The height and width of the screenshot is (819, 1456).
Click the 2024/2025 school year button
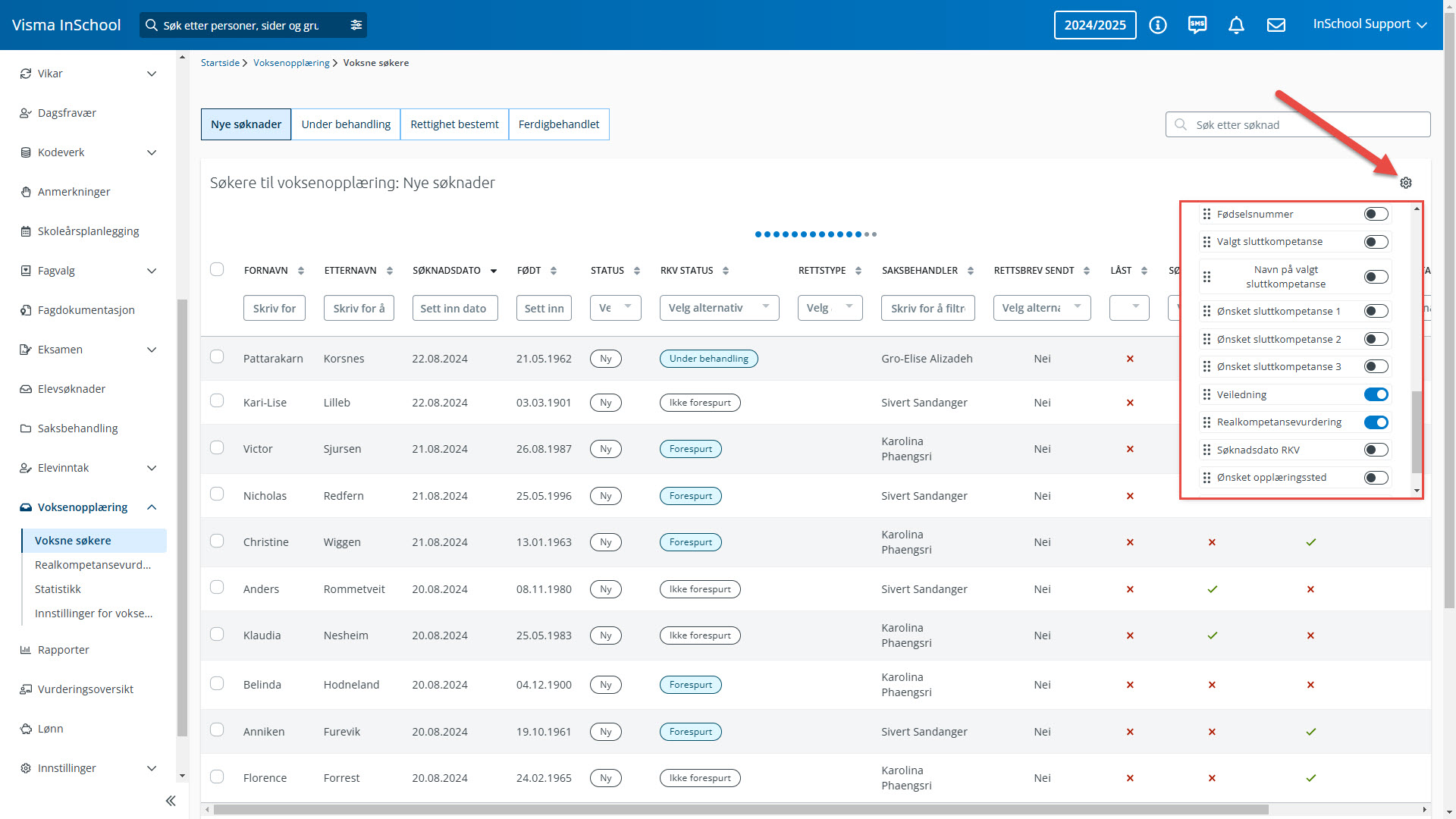1094,25
